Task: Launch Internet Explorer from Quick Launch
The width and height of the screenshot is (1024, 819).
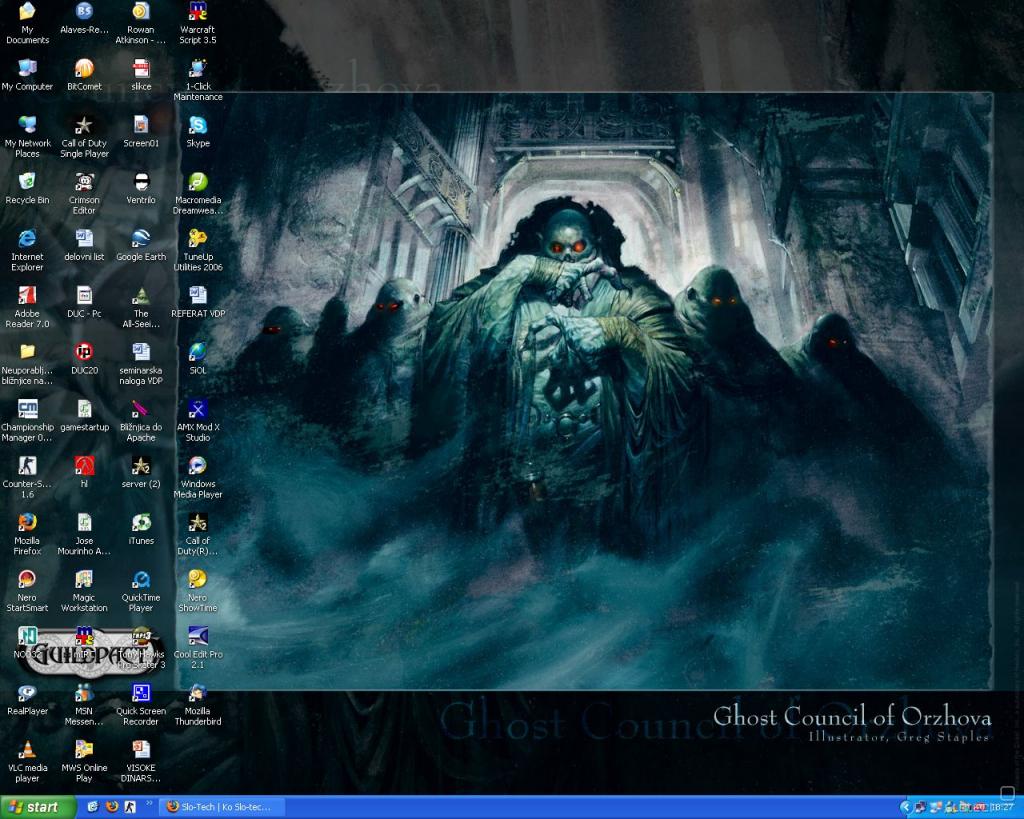Action: click(93, 807)
